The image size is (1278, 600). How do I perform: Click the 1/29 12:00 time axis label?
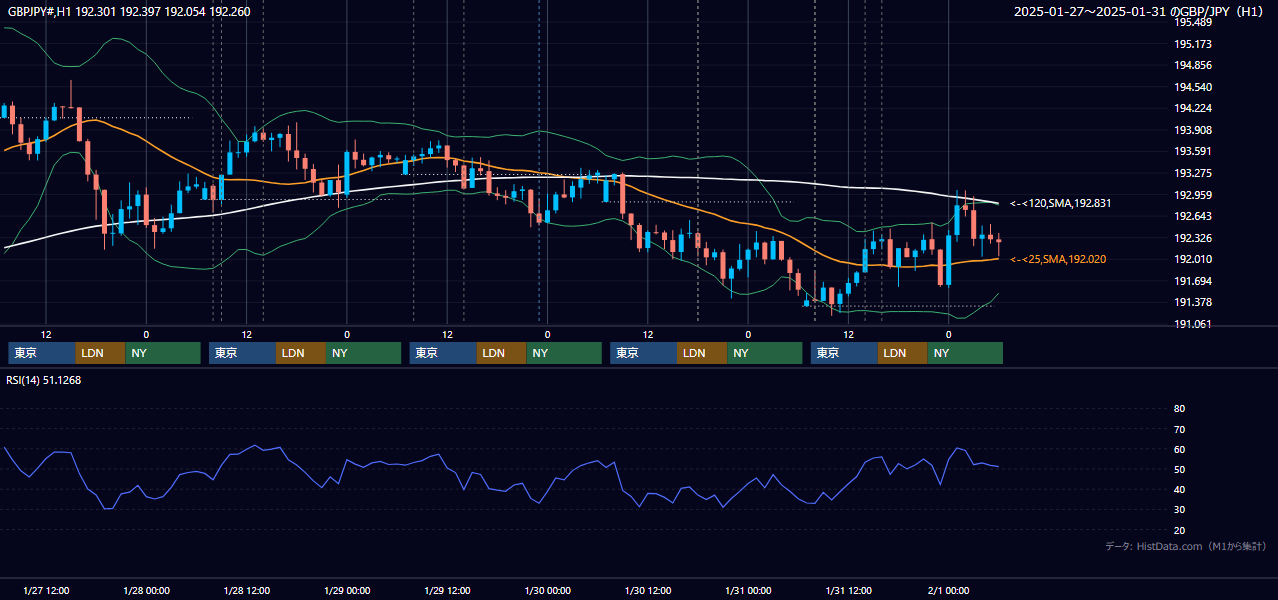tap(447, 591)
